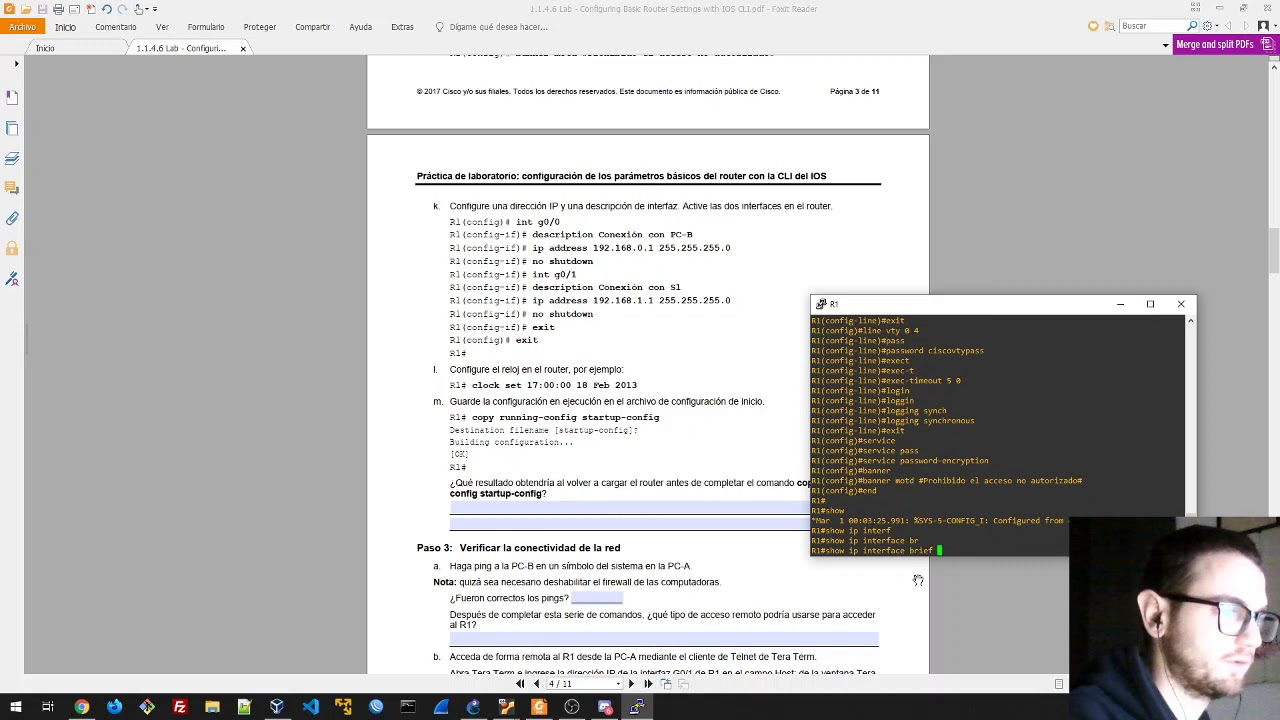Open the Windows Start menu
Screen dimensions: 1280x720
click(15, 708)
